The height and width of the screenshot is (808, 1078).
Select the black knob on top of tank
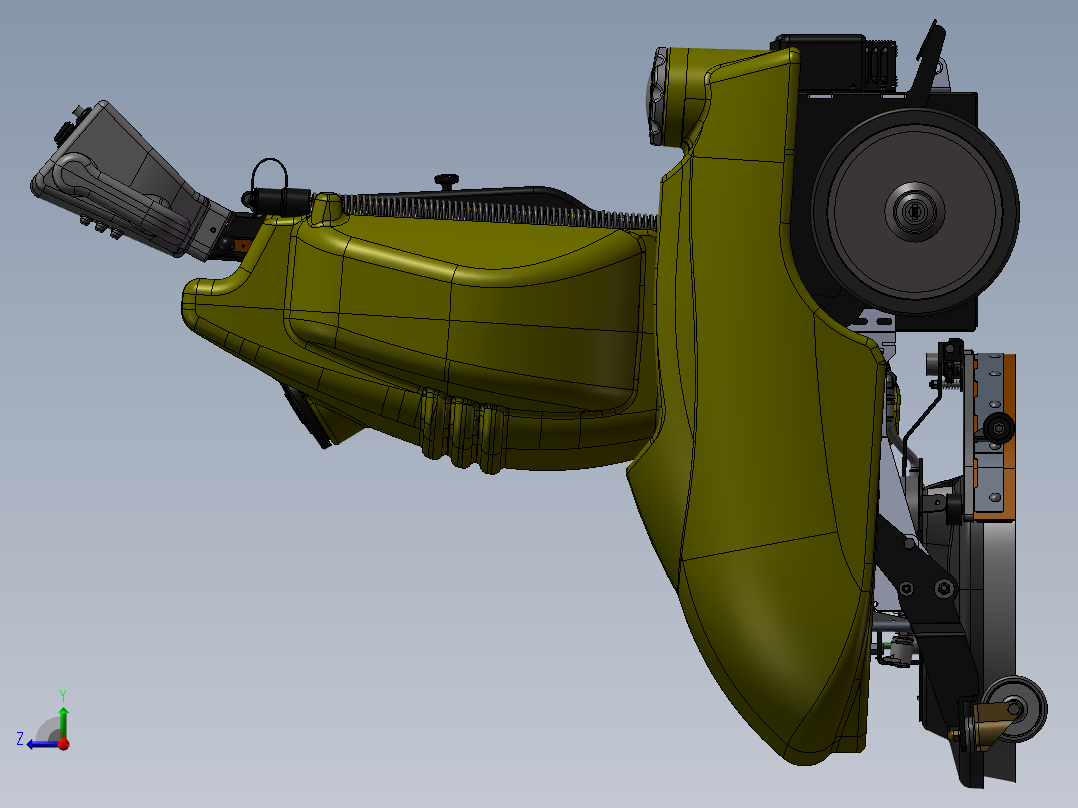[446, 181]
